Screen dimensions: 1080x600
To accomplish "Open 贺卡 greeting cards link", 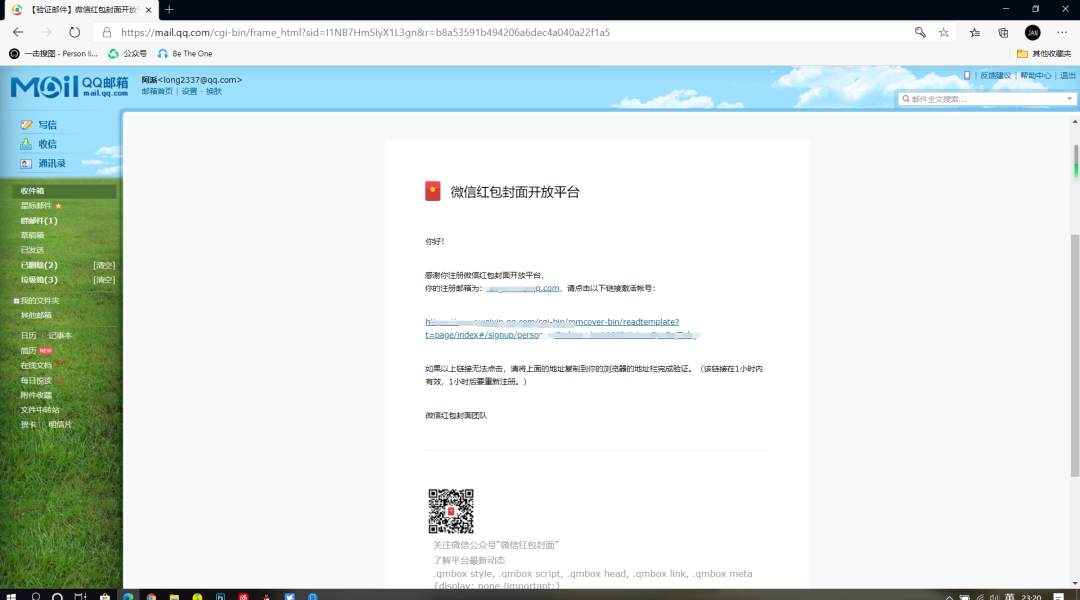I will pos(28,425).
